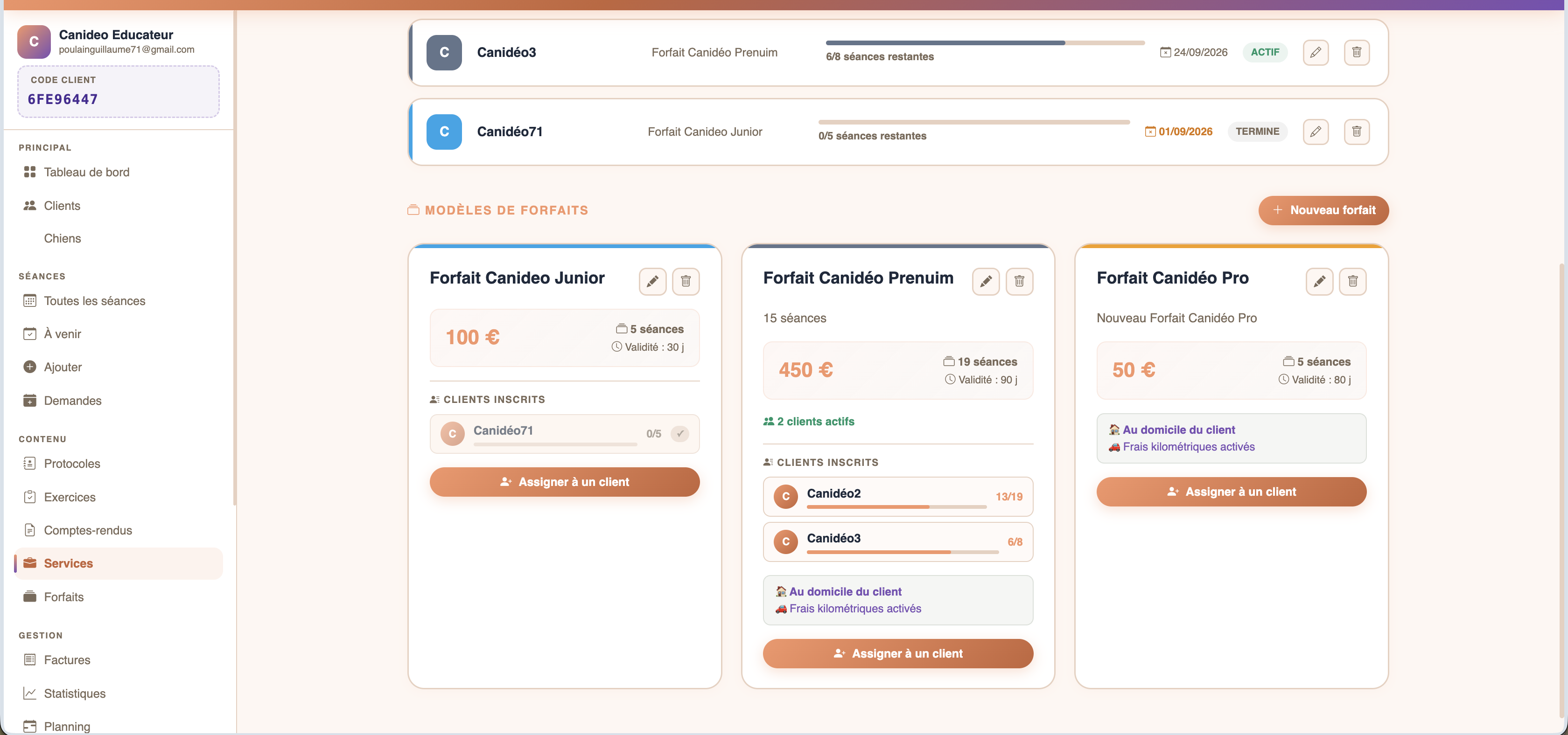The width and height of the screenshot is (1568, 735).
Task: Click the Tableau de bord grid icon
Action: [29, 172]
